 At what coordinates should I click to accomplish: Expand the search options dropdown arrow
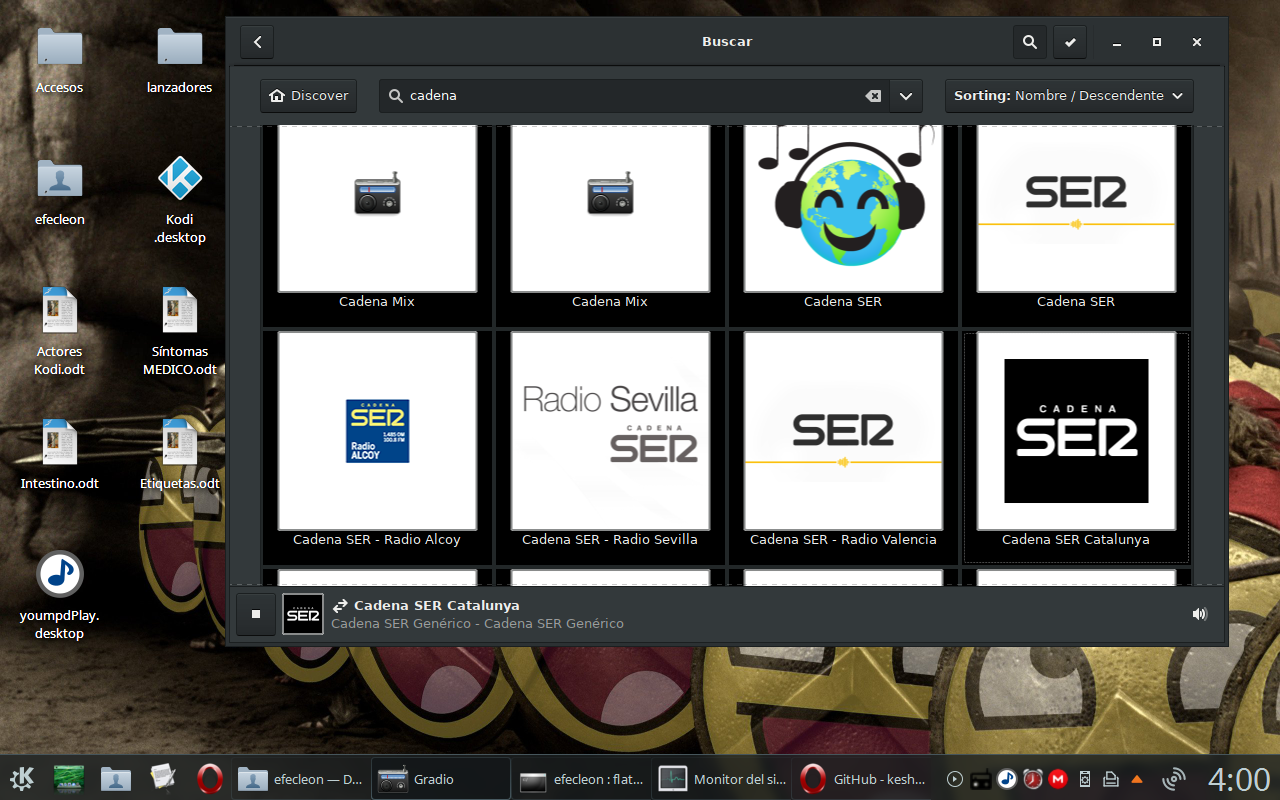pyautogui.click(x=906, y=96)
